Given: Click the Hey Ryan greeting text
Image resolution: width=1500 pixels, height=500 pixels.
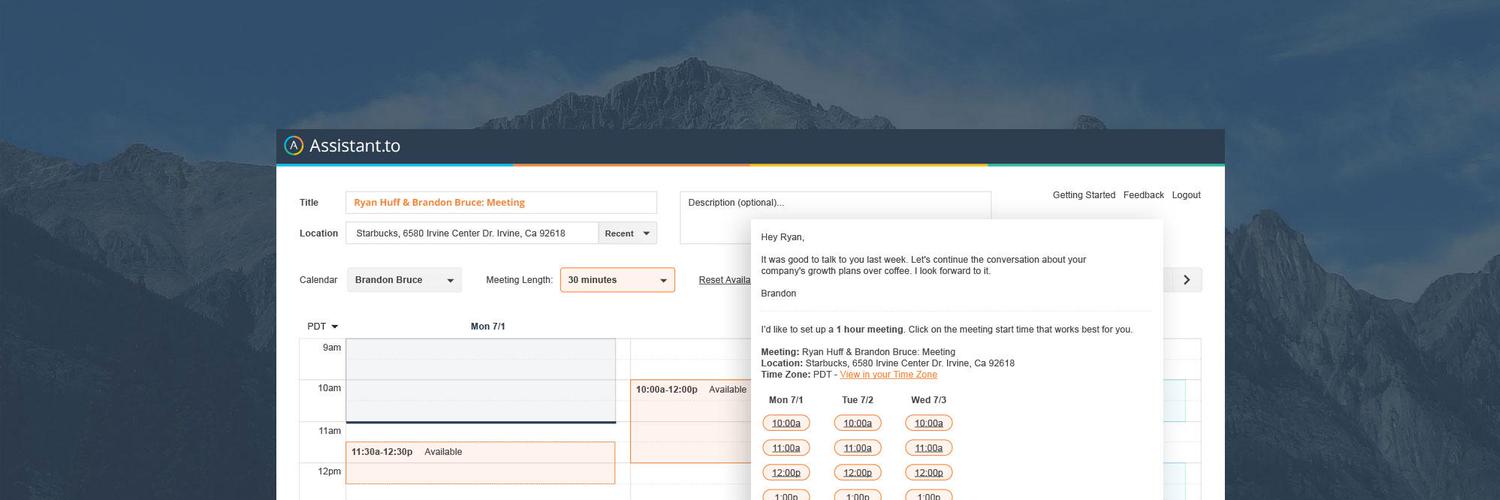Looking at the screenshot, I should (782, 237).
